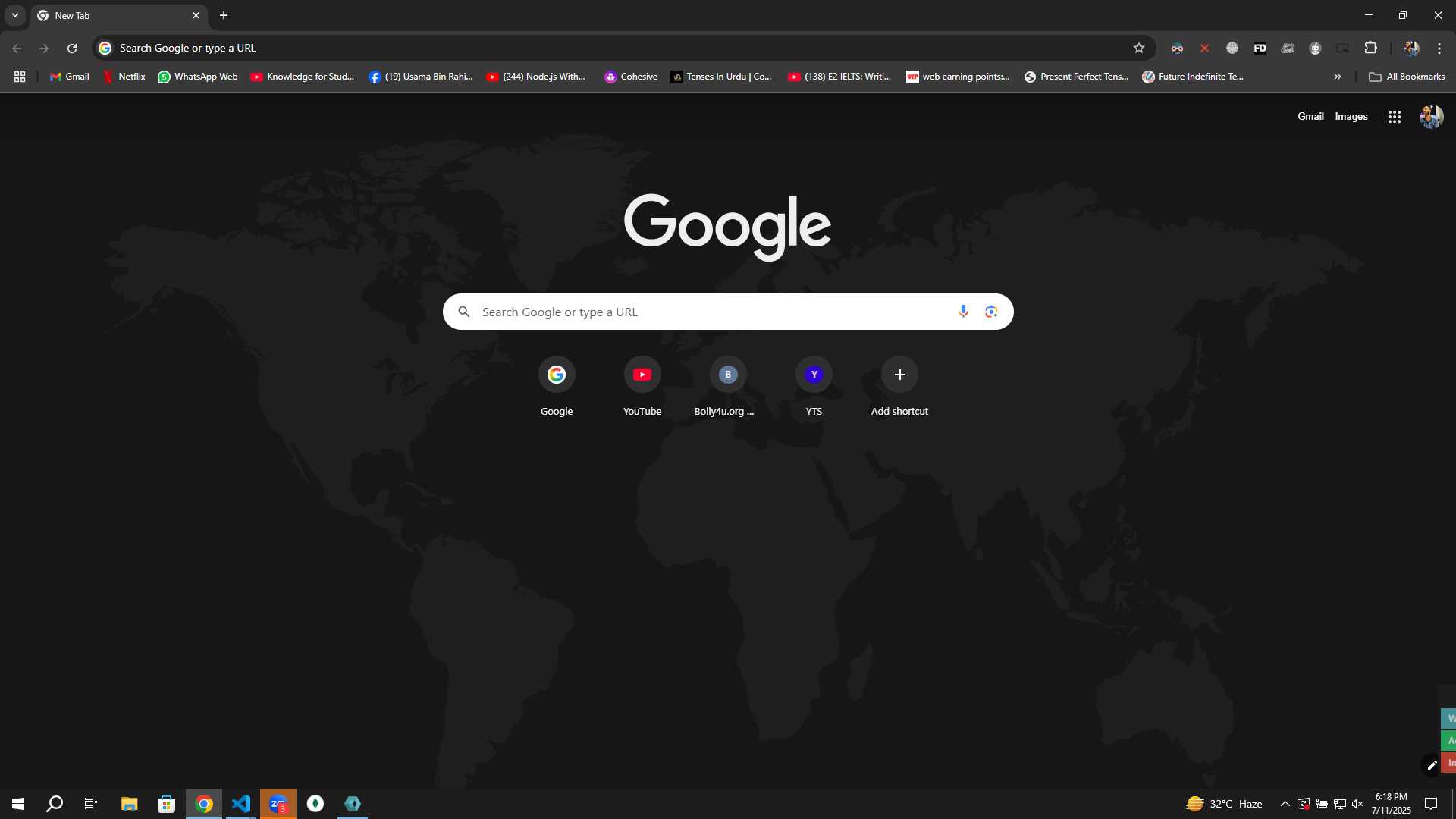Bookmark this tab with the star icon
The image size is (1456, 819).
pos(1139,48)
